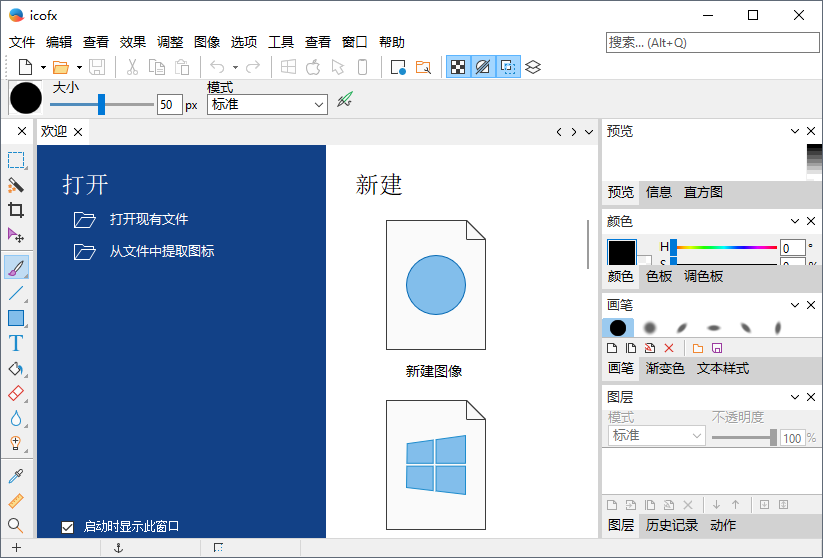Image resolution: width=823 pixels, height=558 pixels.
Task: Select the hard round black brush preset
Action: click(x=618, y=328)
